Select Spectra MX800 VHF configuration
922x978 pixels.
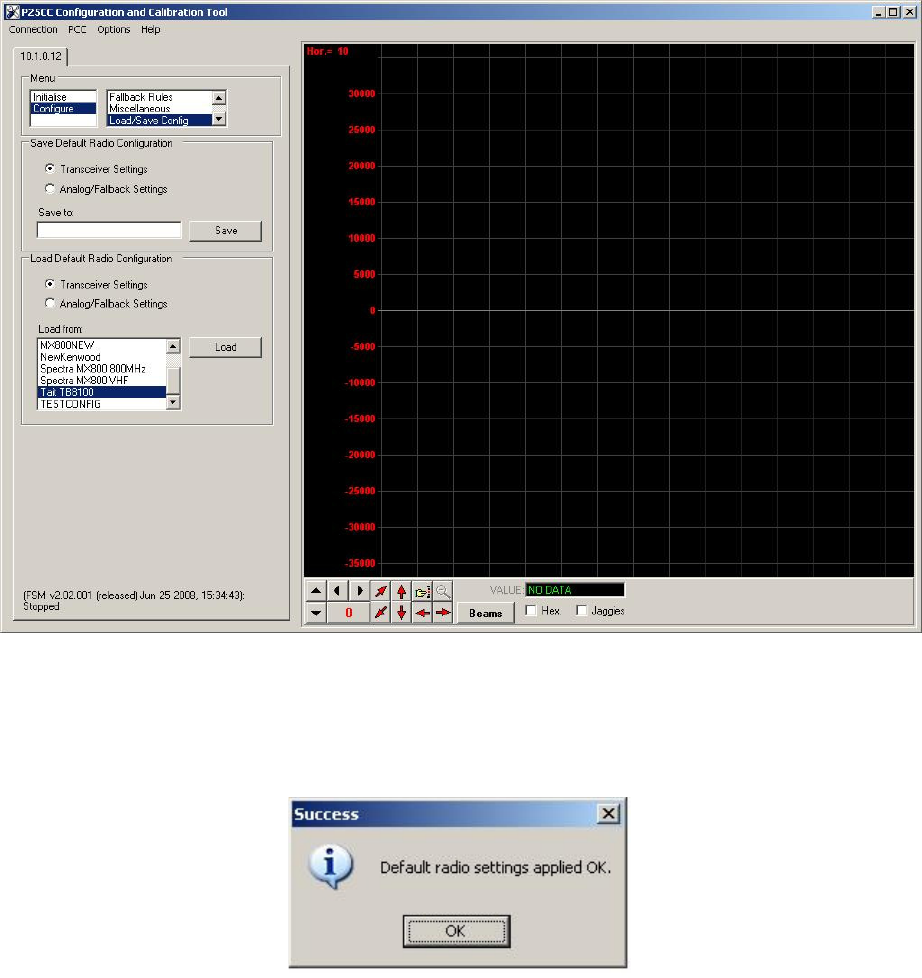pos(102,380)
